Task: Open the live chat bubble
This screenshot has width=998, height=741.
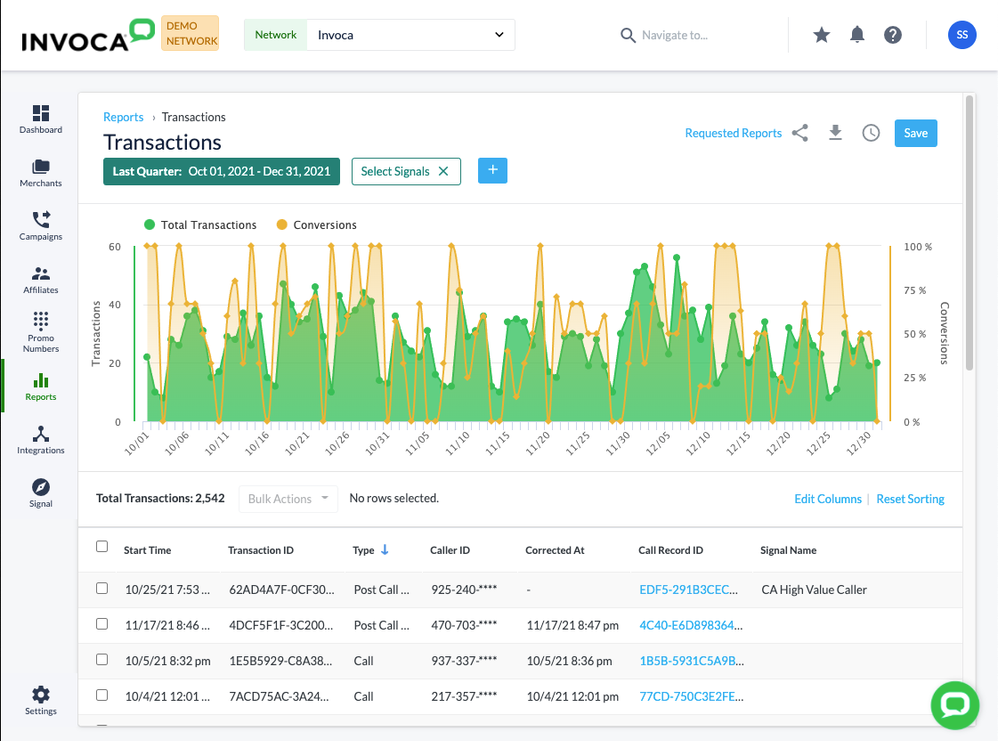Action: coord(955,705)
